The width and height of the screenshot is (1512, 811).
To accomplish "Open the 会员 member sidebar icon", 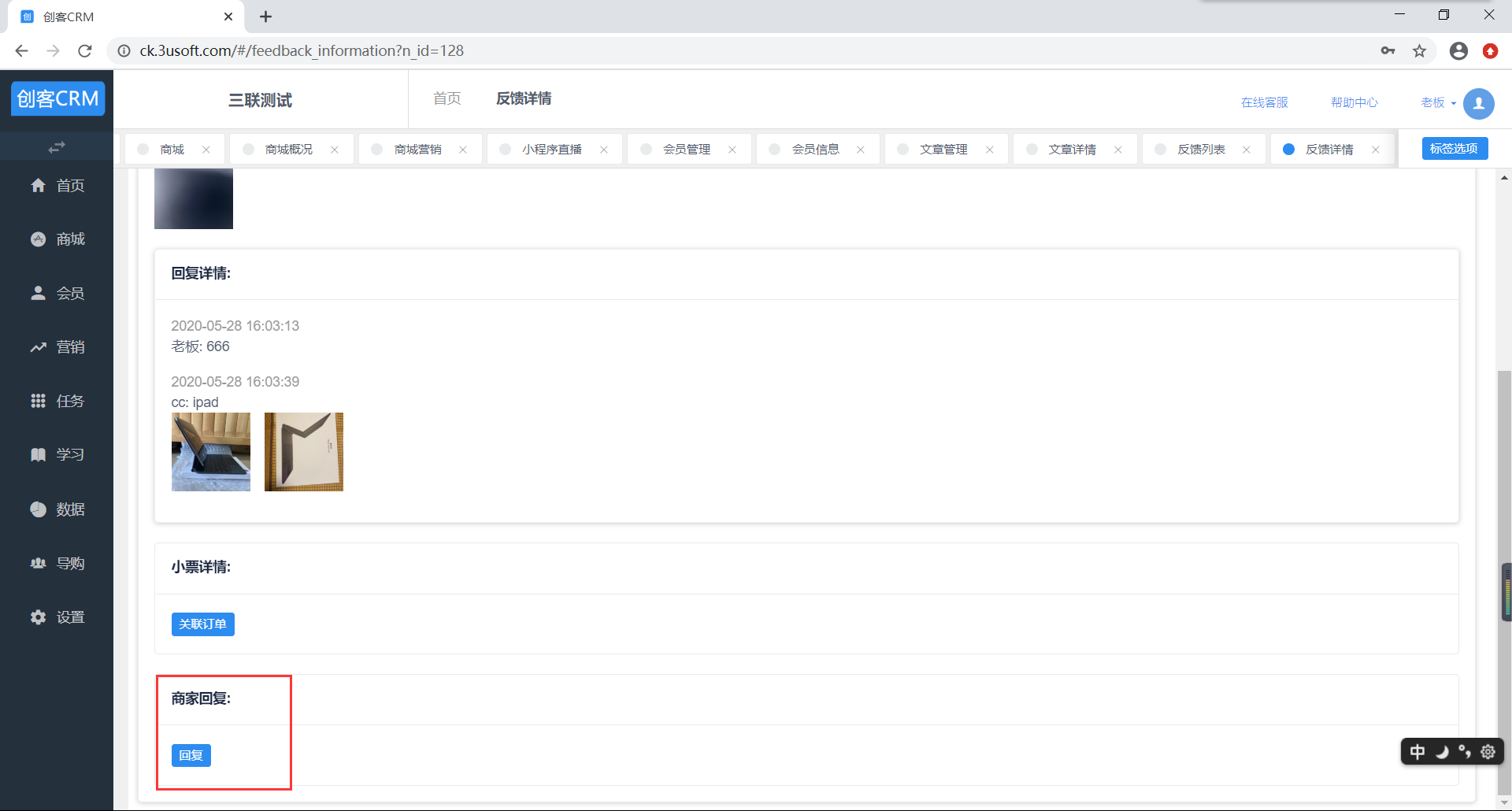I will pos(38,293).
